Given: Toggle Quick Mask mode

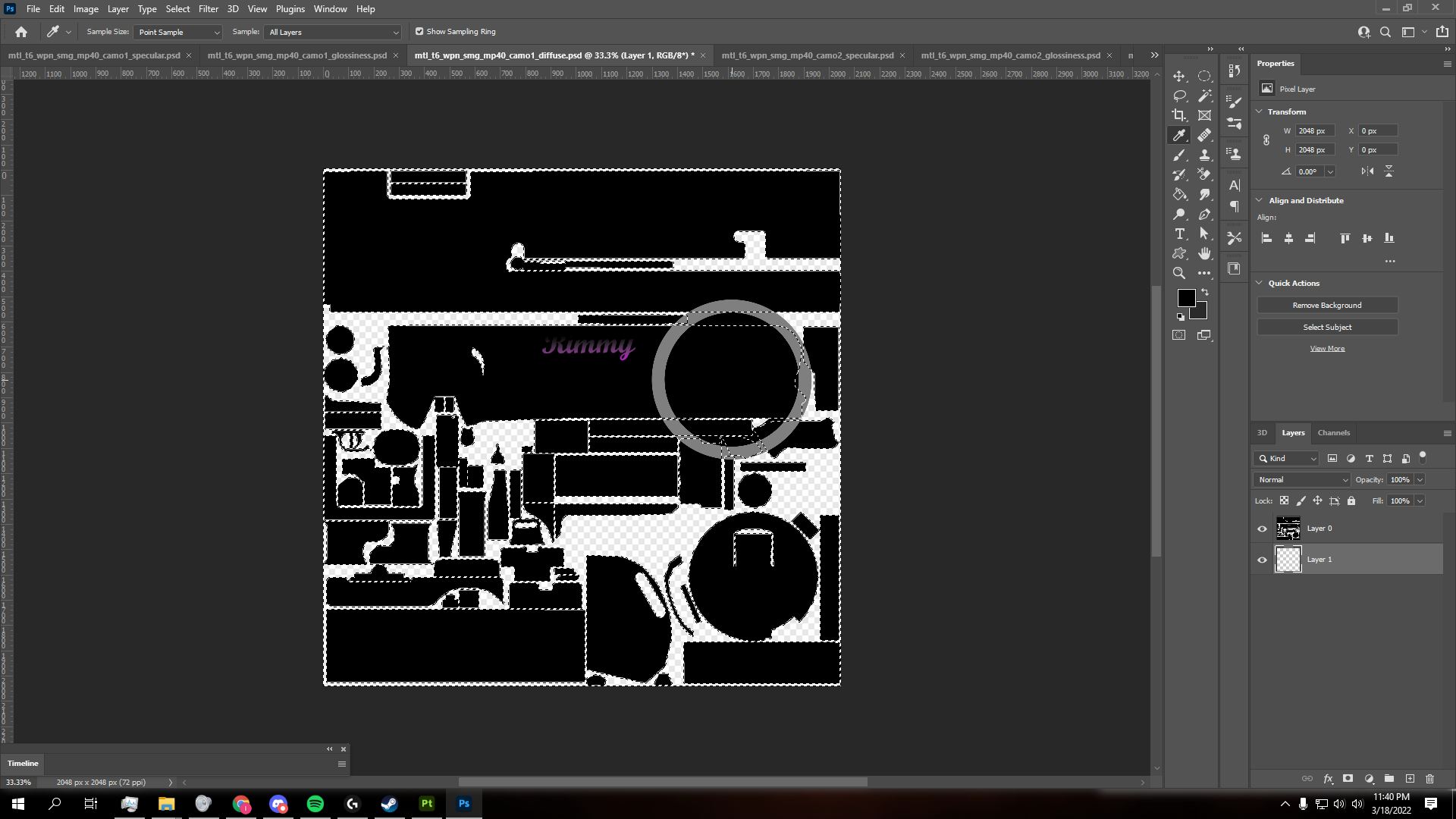Looking at the screenshot, I should click(x=1179, y=335).
